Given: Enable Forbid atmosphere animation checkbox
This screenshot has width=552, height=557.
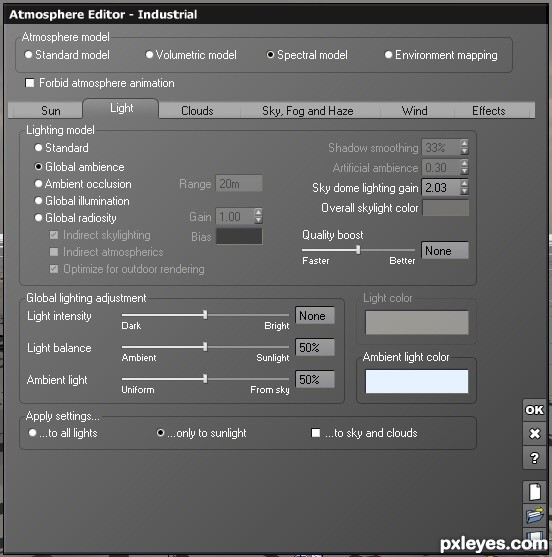Looking at the screenshot, I should coord(30,83).
